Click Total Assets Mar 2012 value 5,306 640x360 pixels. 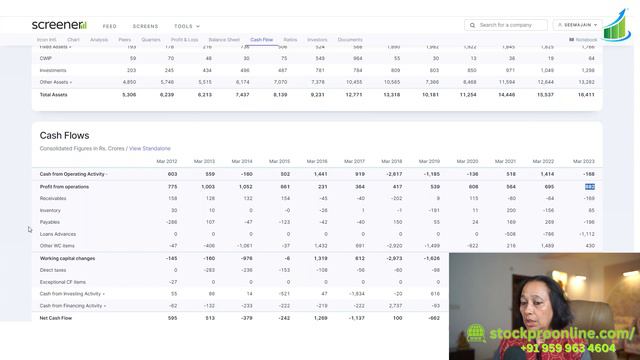point(129,95)
